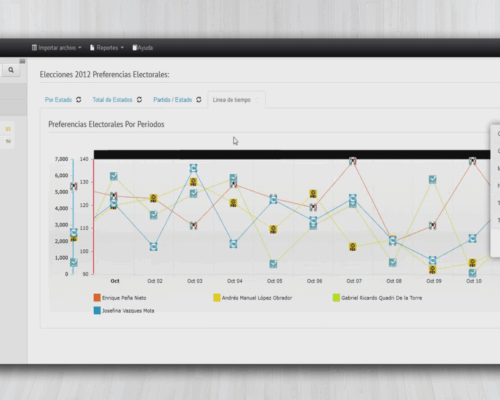This screenshot has height=400, width=500.
Task: Open the Ayuda menu item
Action: 143,48
